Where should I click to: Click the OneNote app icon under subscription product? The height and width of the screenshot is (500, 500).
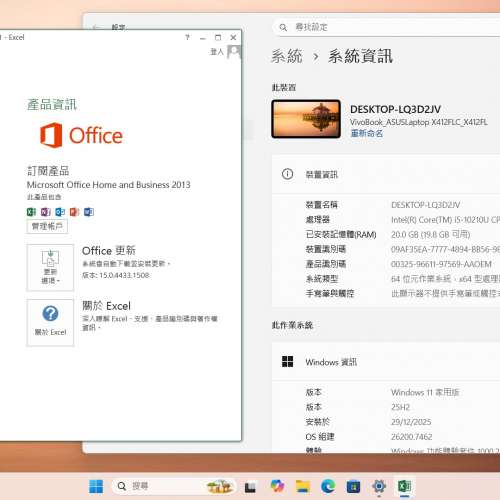click(x=46, y=212)
